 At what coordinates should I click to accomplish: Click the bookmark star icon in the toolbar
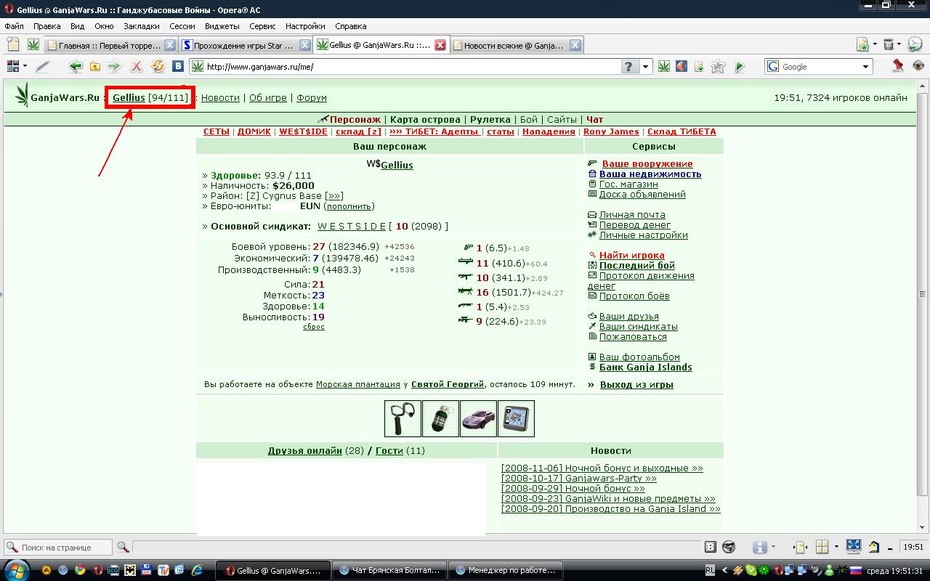point(718,66)
